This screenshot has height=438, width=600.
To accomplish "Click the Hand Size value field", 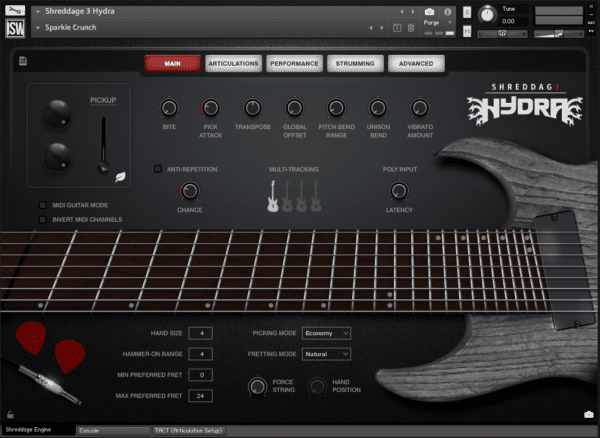I will (201, 333).
